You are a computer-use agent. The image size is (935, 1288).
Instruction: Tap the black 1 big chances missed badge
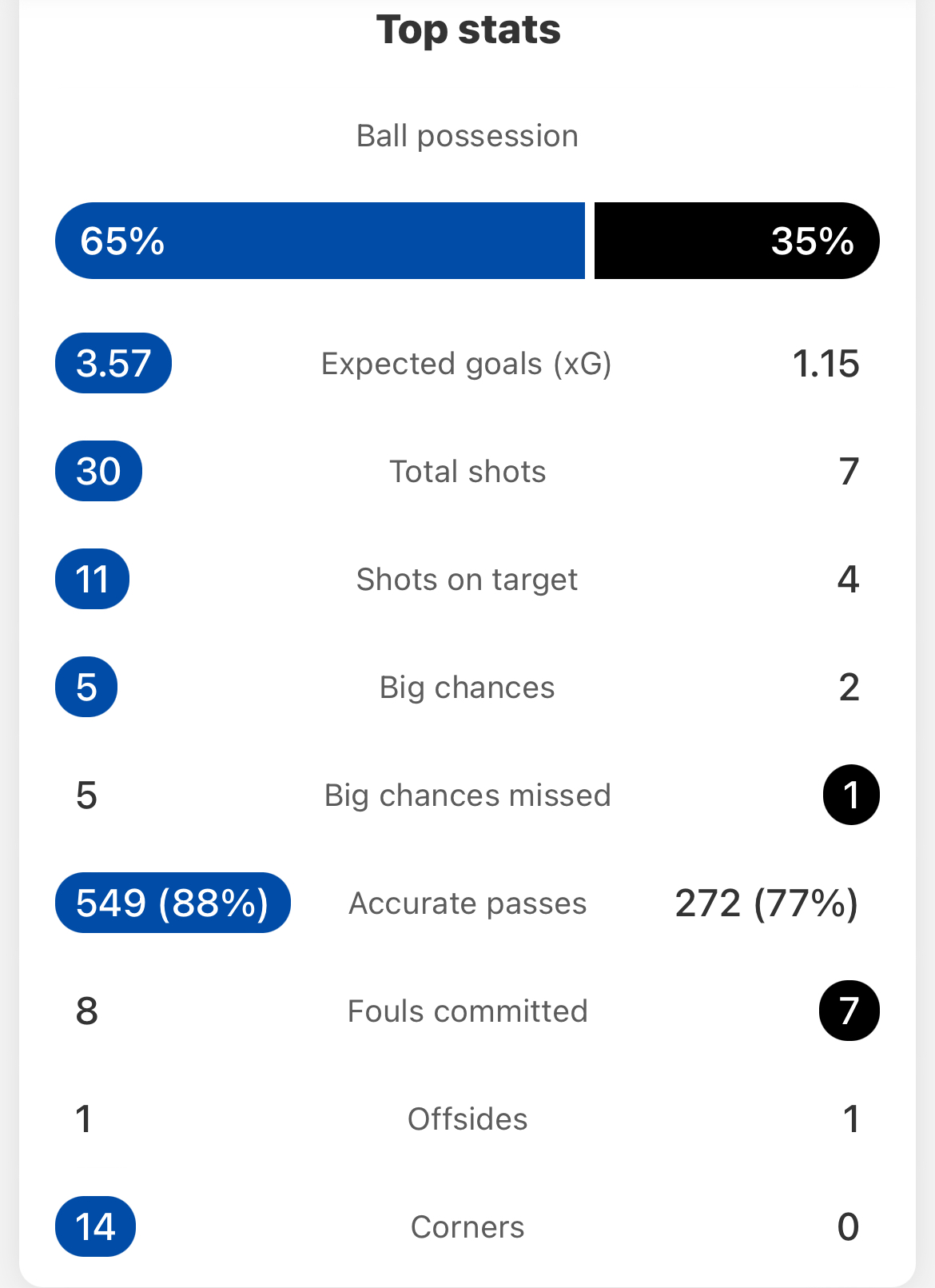851,795
